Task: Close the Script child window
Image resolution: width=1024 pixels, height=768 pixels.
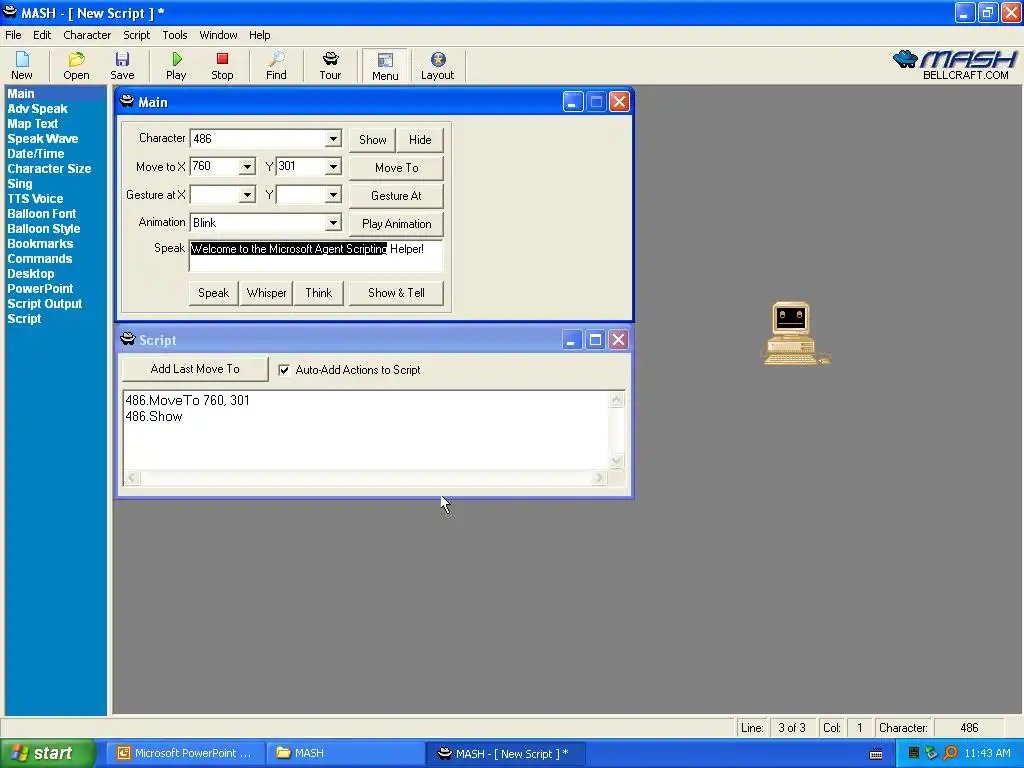Action: coord(618,340)
